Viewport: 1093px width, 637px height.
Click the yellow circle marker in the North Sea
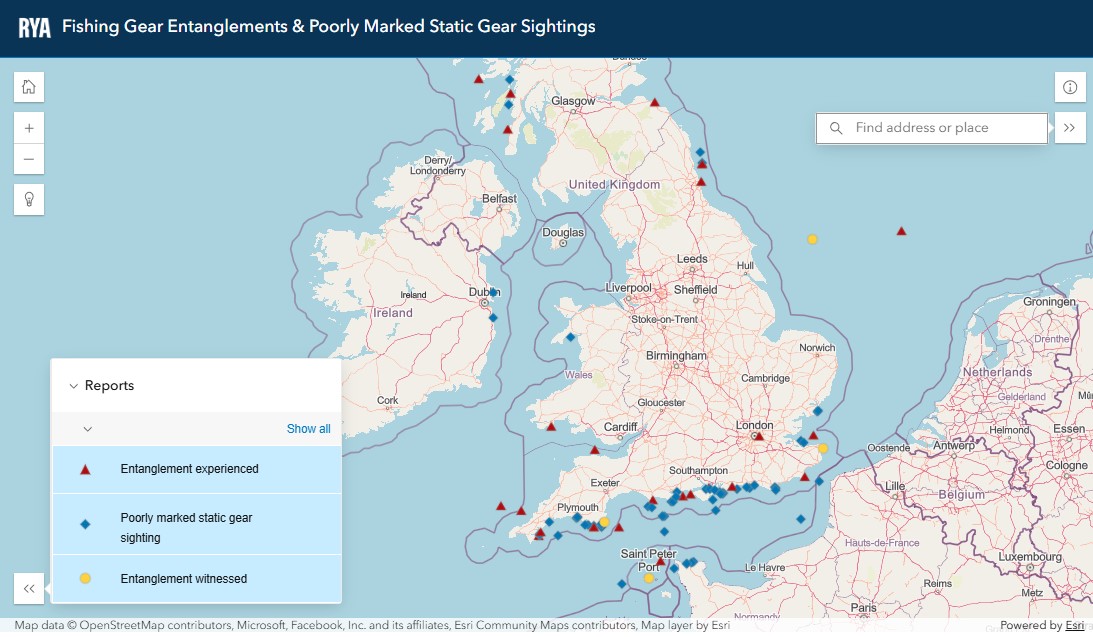coord(812,239)
